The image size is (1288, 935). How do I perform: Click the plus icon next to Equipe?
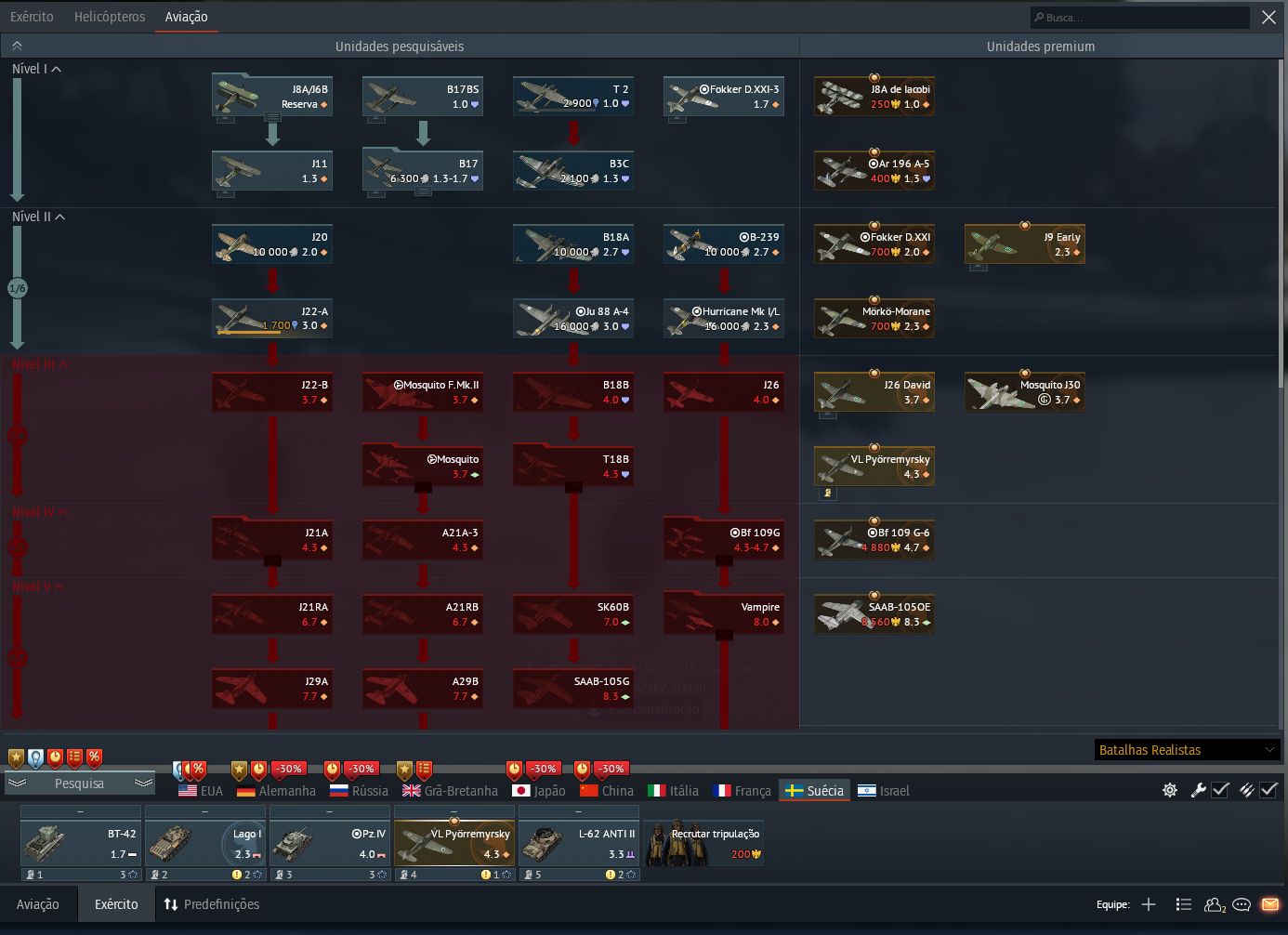click(x=1149, y=904)
